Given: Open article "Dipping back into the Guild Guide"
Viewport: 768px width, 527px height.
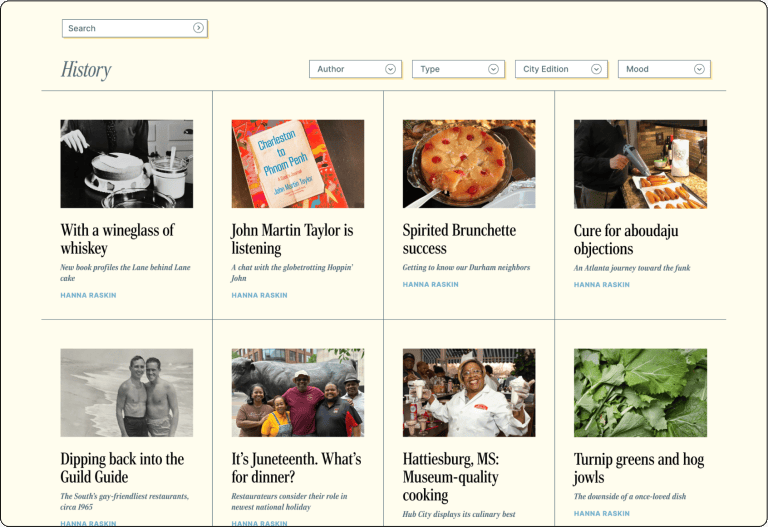Looking at the screenshot, I should click(x=122, y=468).
